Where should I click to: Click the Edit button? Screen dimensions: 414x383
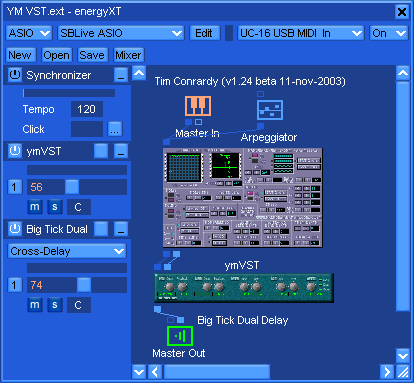tap(205, 33)
